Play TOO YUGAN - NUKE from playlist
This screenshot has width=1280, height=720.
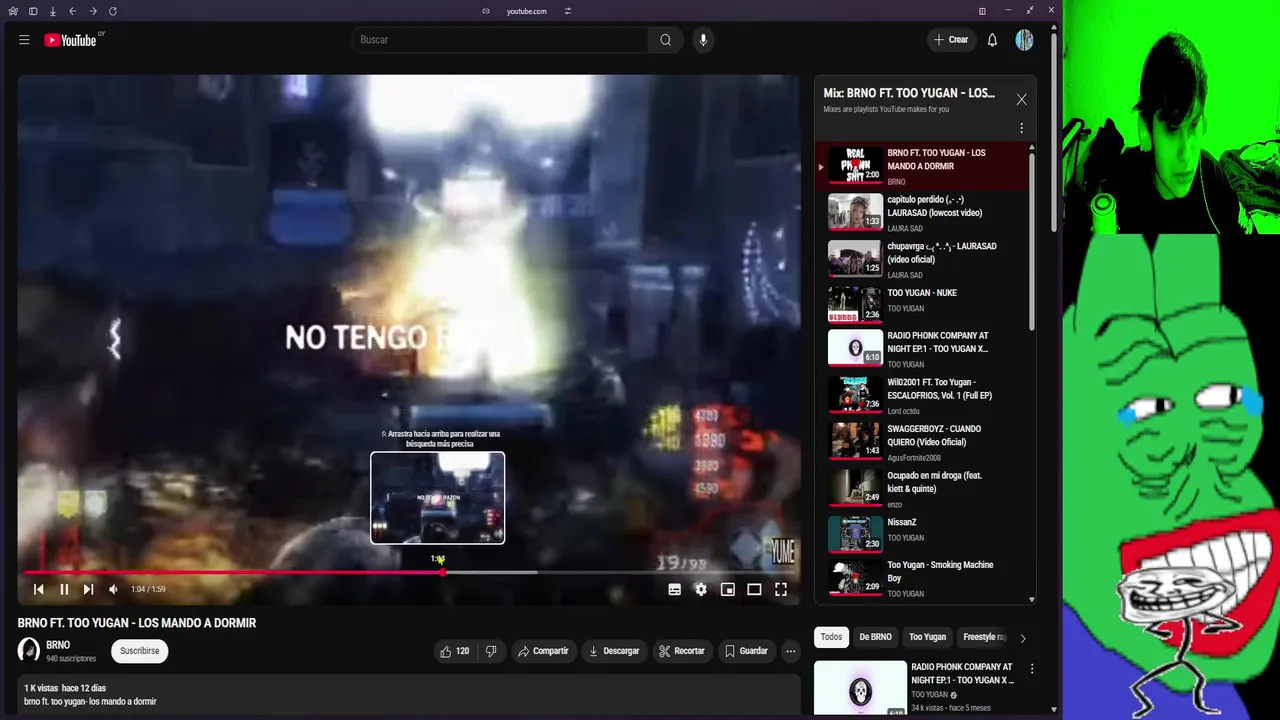(922, 304)
